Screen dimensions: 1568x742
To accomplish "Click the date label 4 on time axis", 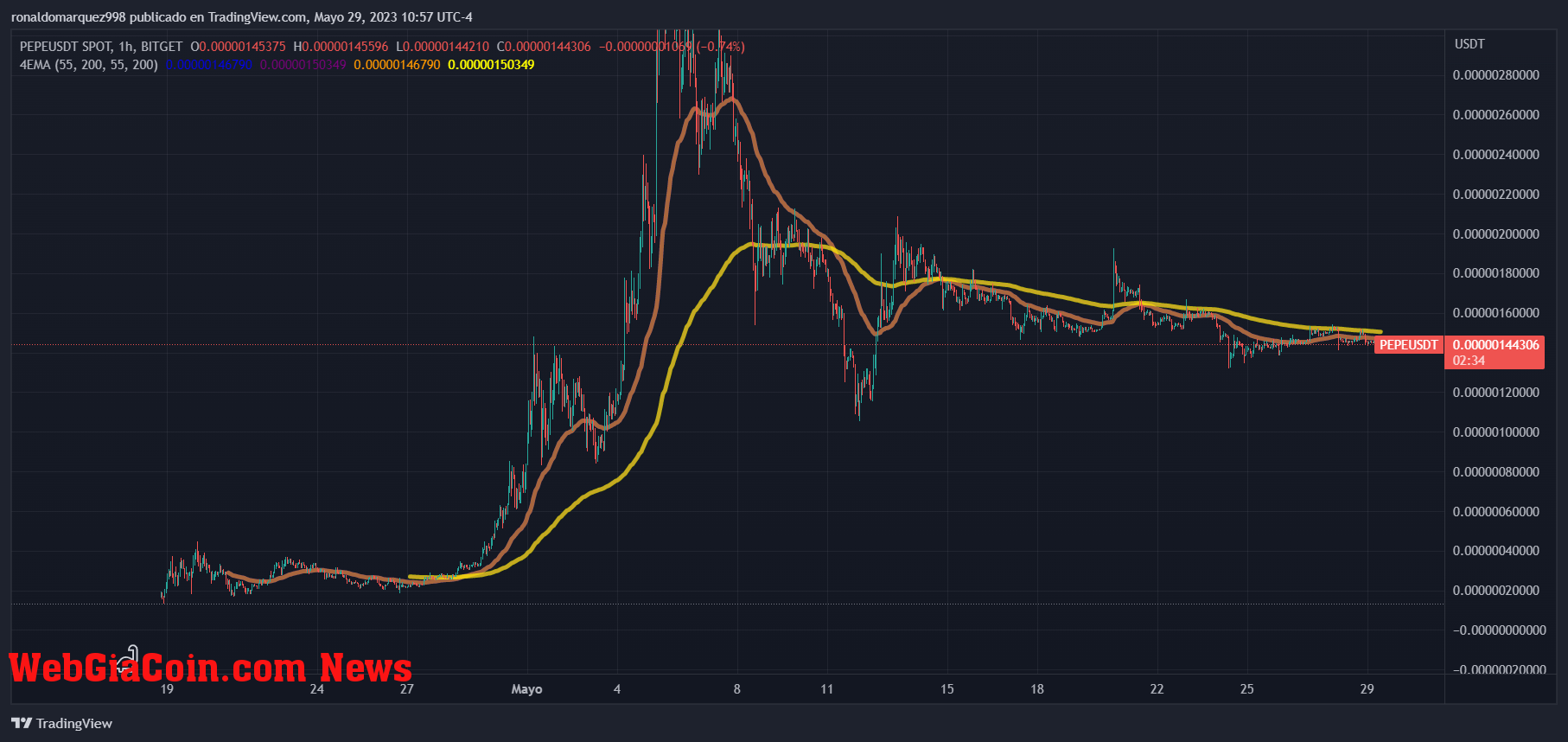I will click(x=617, y=689).
